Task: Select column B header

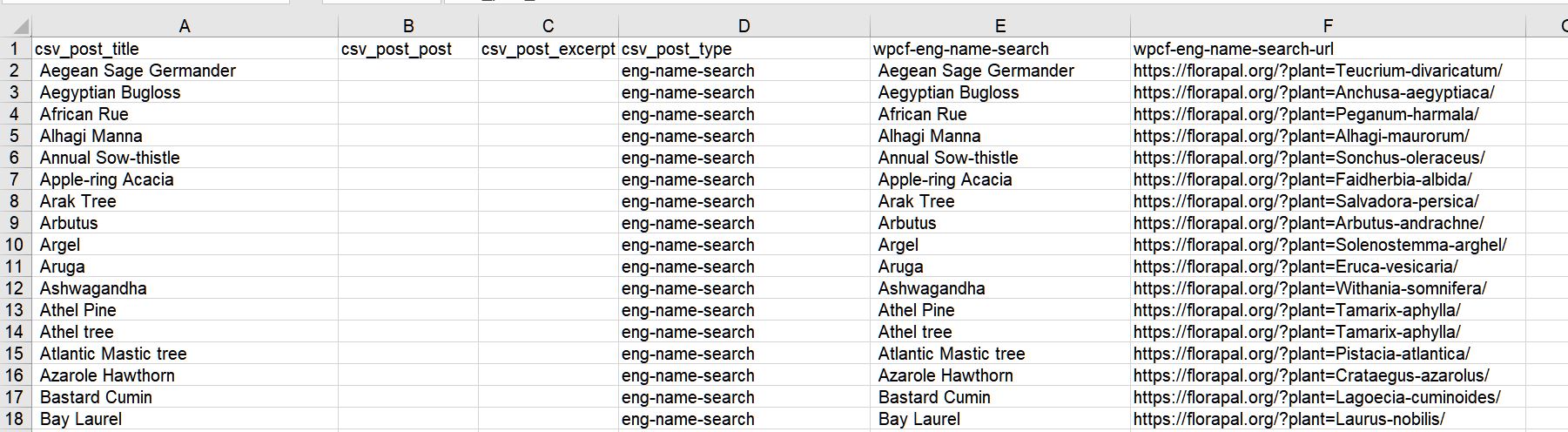Action: 408,26
